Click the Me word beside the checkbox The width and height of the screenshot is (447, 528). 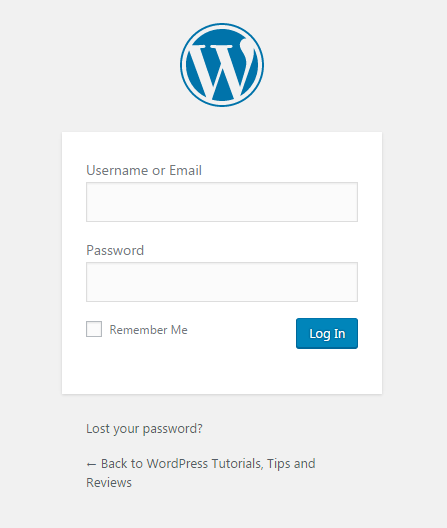[x=179, y=330]
